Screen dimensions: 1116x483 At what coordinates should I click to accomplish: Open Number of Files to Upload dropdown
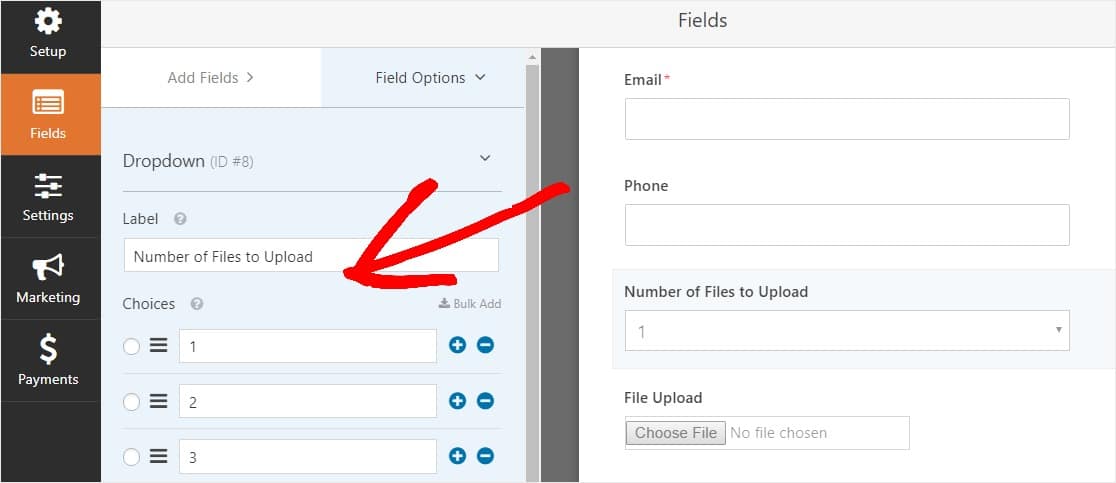[x=846, y=331]
